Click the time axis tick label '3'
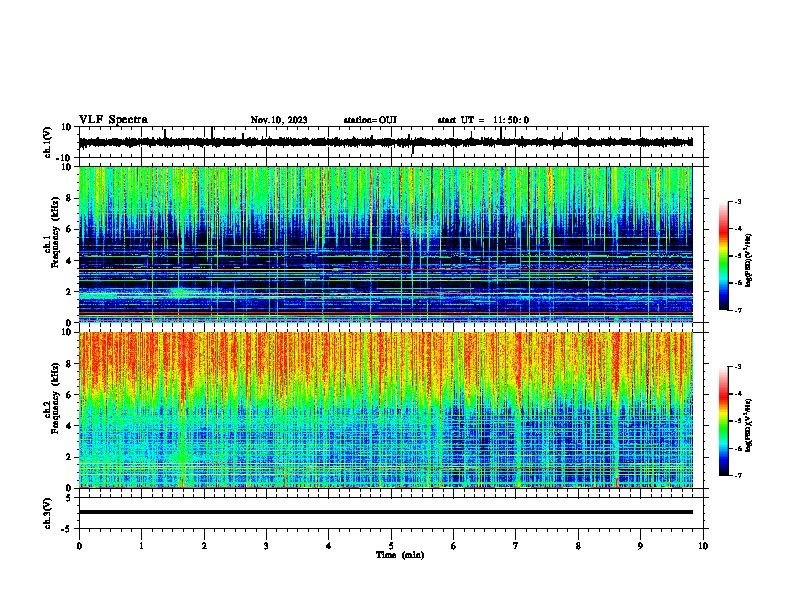 266,546
